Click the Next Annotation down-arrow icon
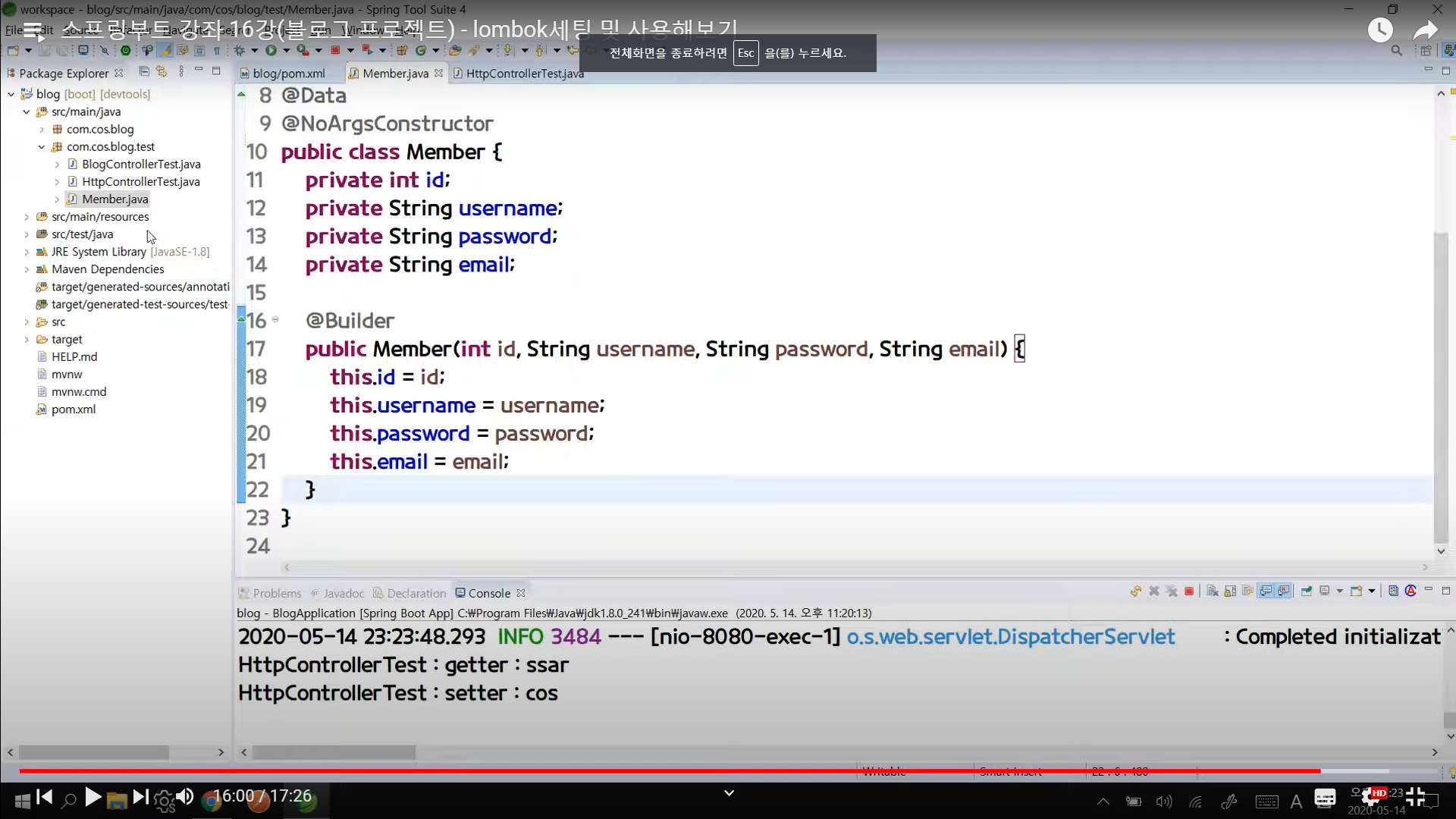This screenshot has height=819, width=1456. coord(507,51)
